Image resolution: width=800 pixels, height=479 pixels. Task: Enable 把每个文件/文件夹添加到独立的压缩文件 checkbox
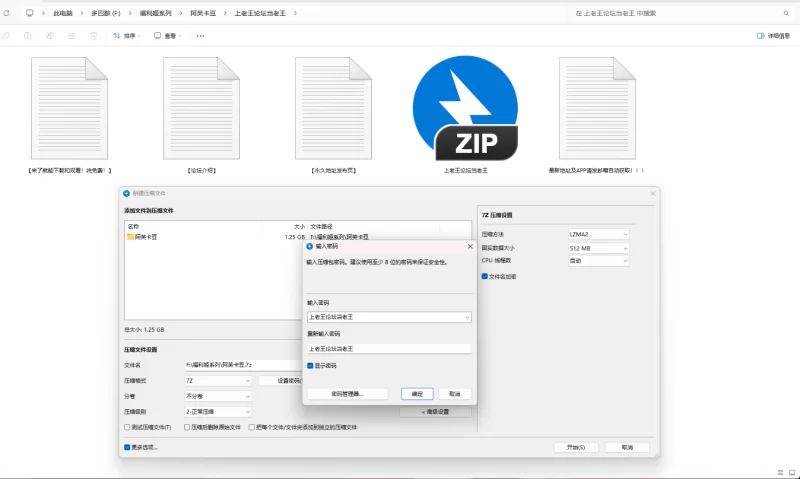[252, 427]
